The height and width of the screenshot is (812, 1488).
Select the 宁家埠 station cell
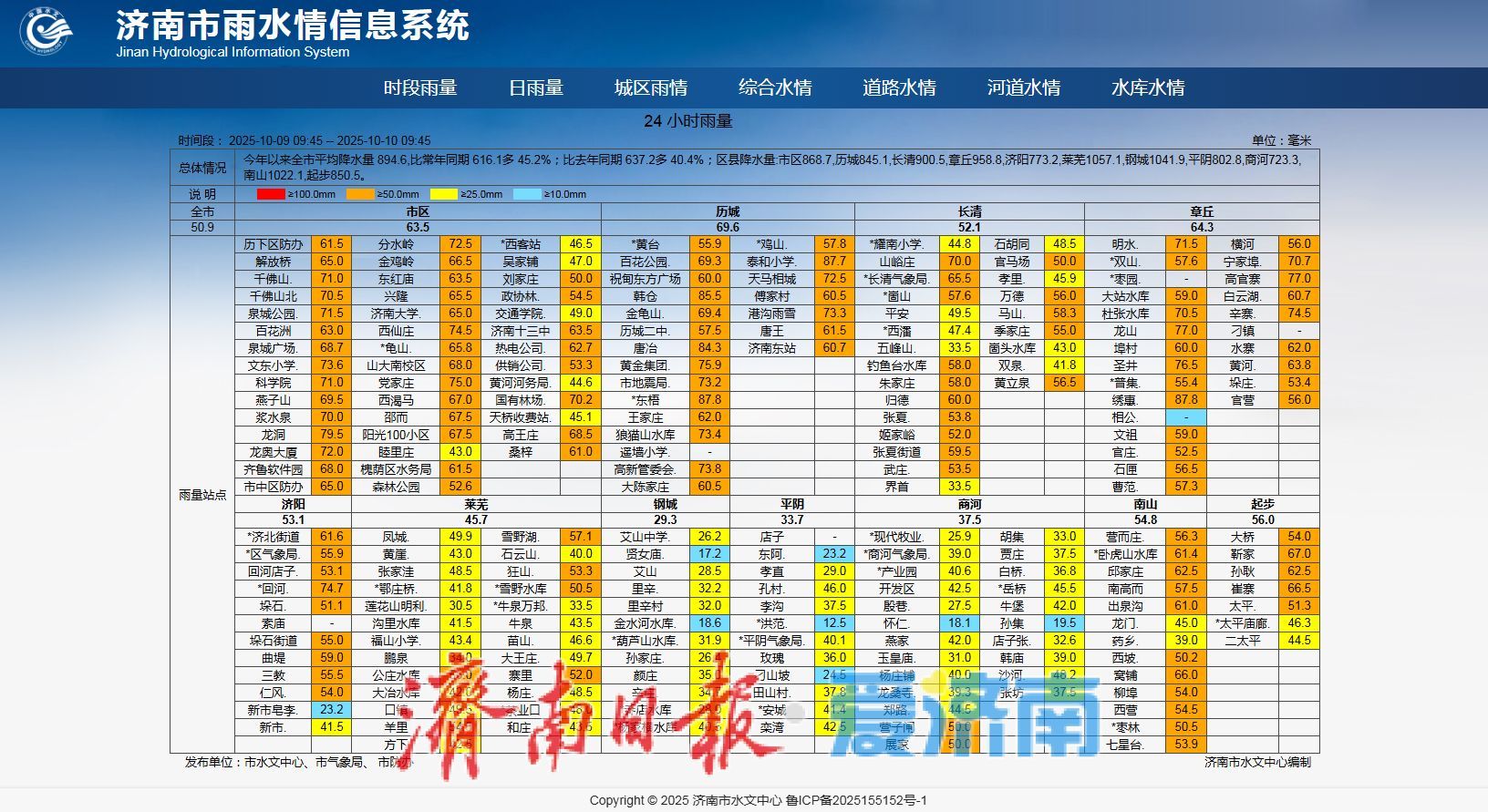pyautogui.click(x=1243, y=262)
